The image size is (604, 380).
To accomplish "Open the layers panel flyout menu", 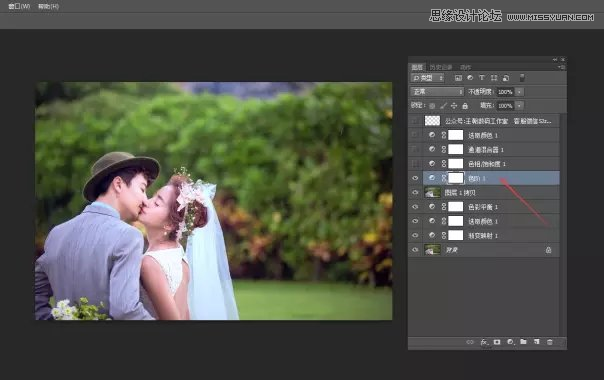I will 561,67.
